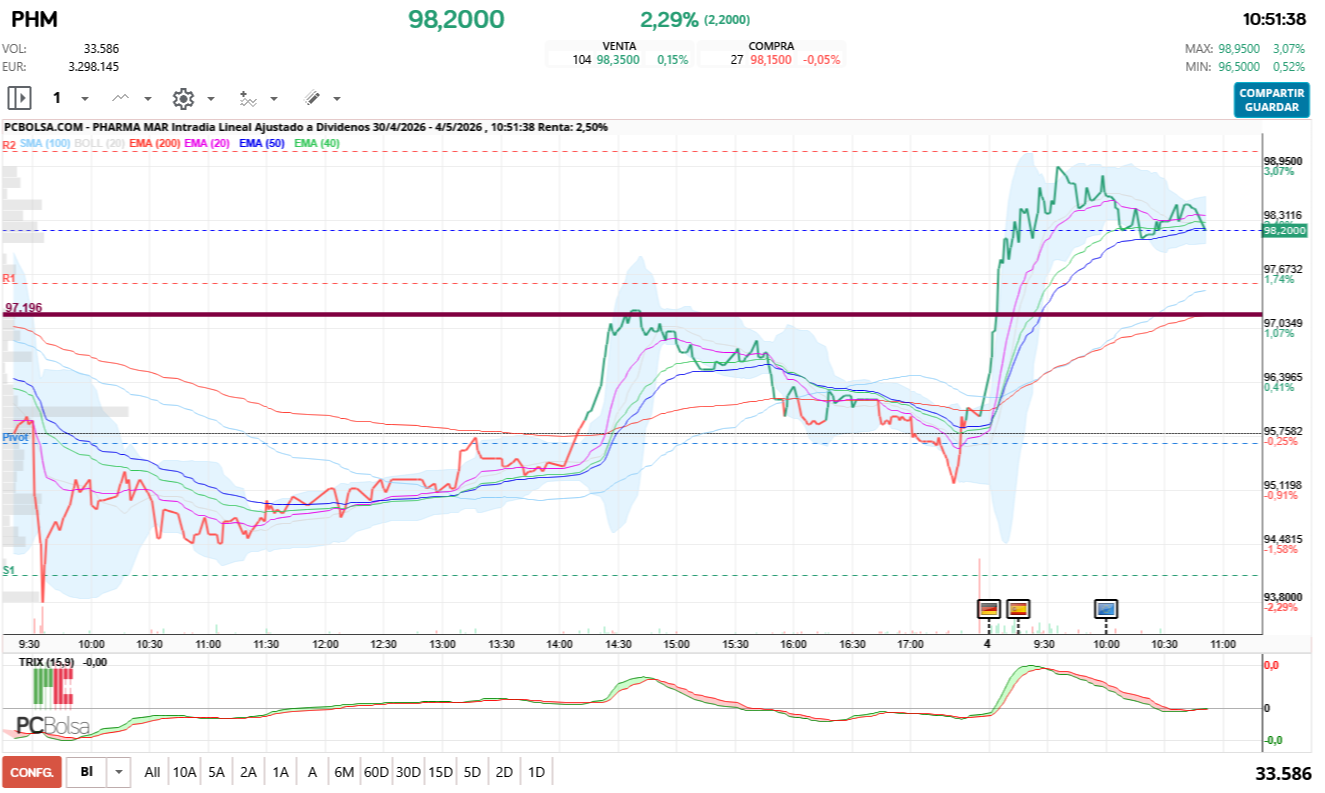This screenshot has height=793, width=1325.
Task: Toggle the EMA (50) indicator label
Action: point(263,145)
